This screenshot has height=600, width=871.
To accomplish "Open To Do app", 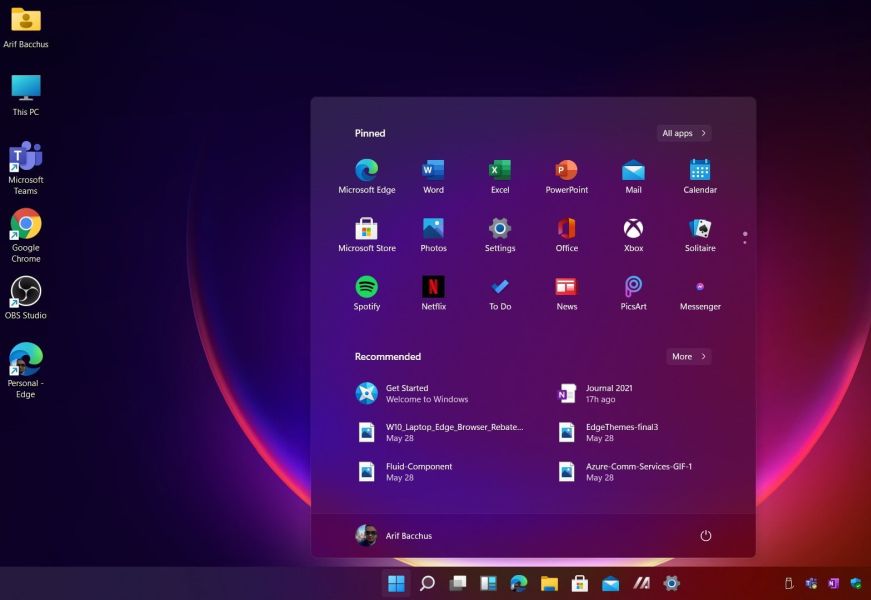I will click(x=500, y=293).
